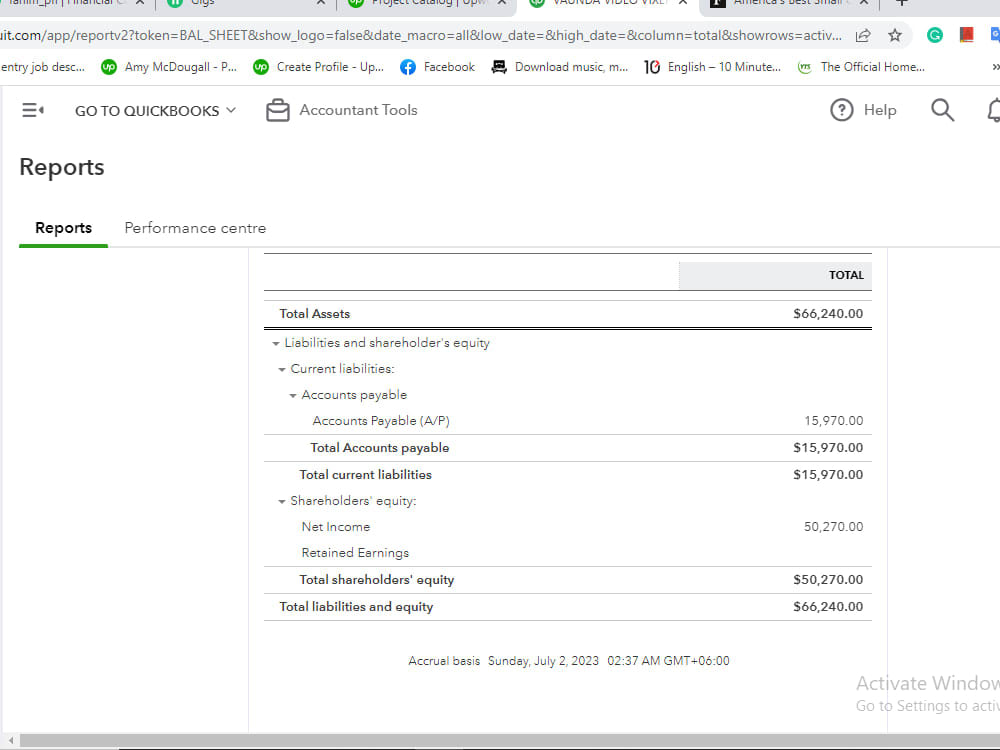Open the search magnifier icon
Screen dimensions: 1000x750
coord(942,110)
